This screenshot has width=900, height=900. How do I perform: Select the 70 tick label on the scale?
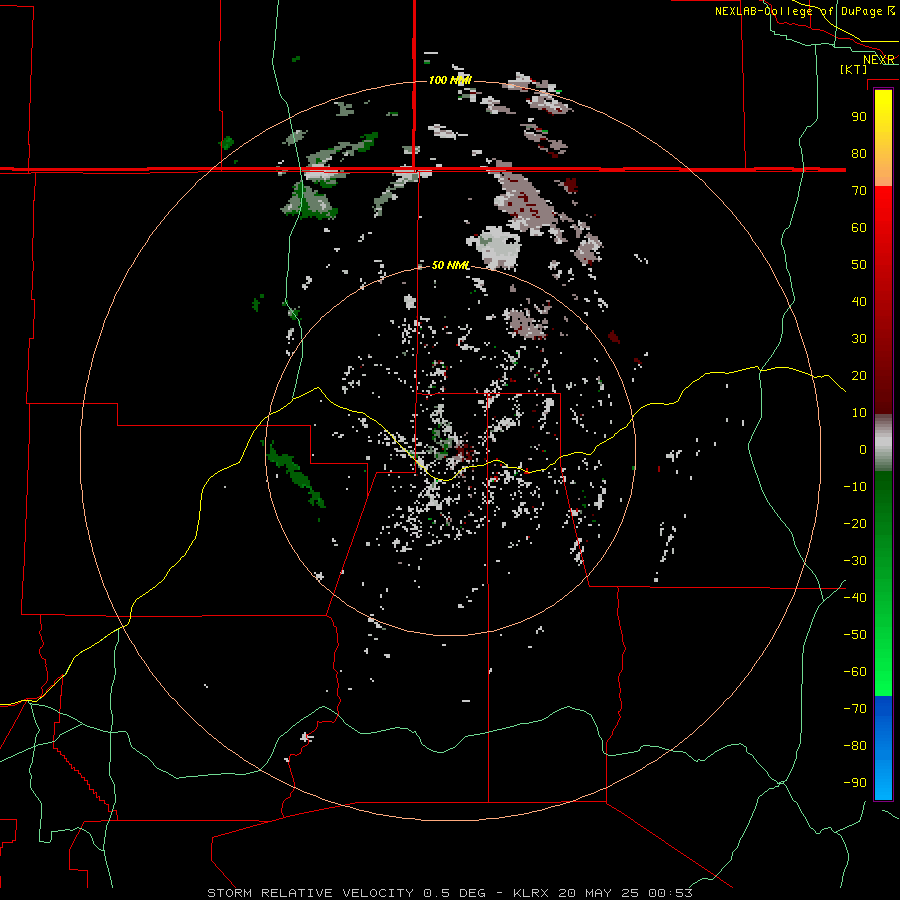pos(859,191)
